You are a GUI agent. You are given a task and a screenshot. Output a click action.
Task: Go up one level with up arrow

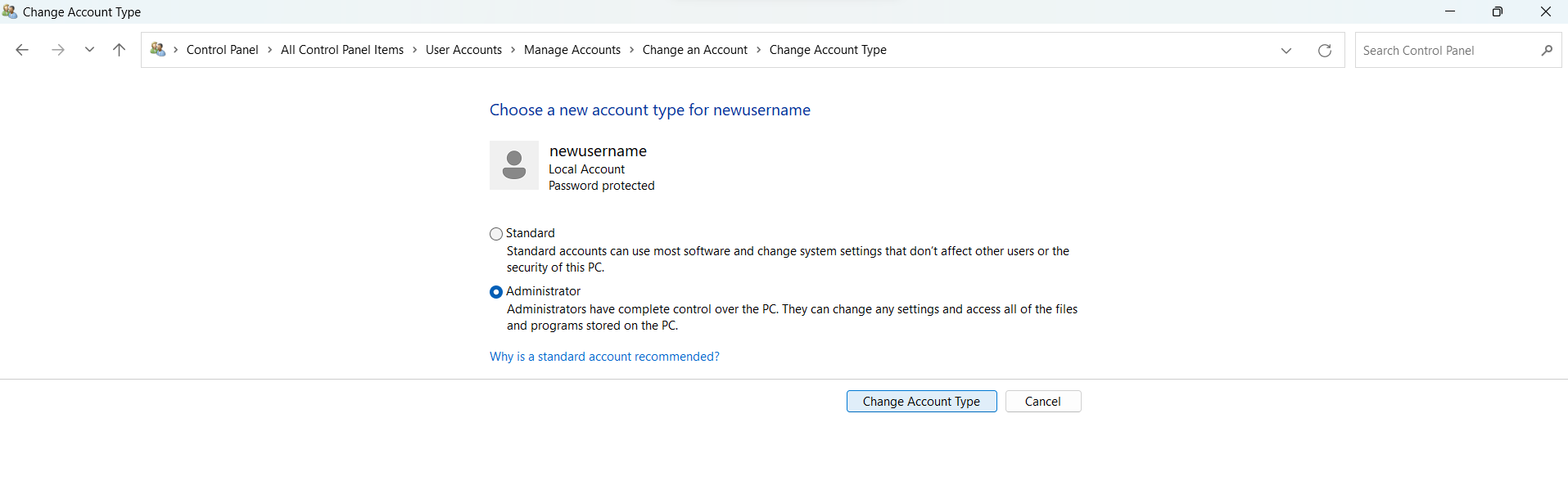(x=119, y=50)
